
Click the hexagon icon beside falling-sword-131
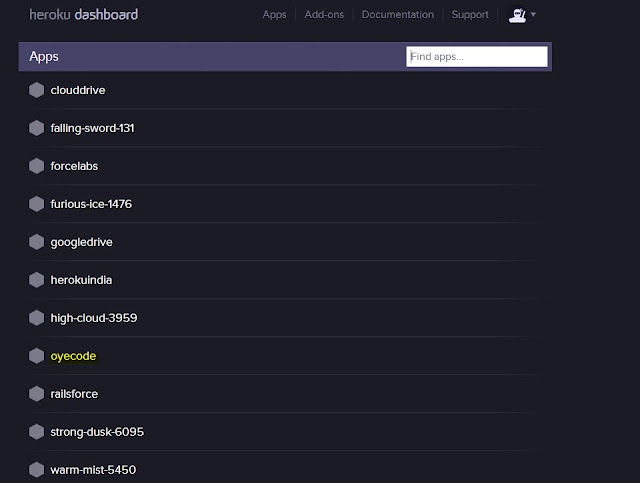click(x=36, y=128)
